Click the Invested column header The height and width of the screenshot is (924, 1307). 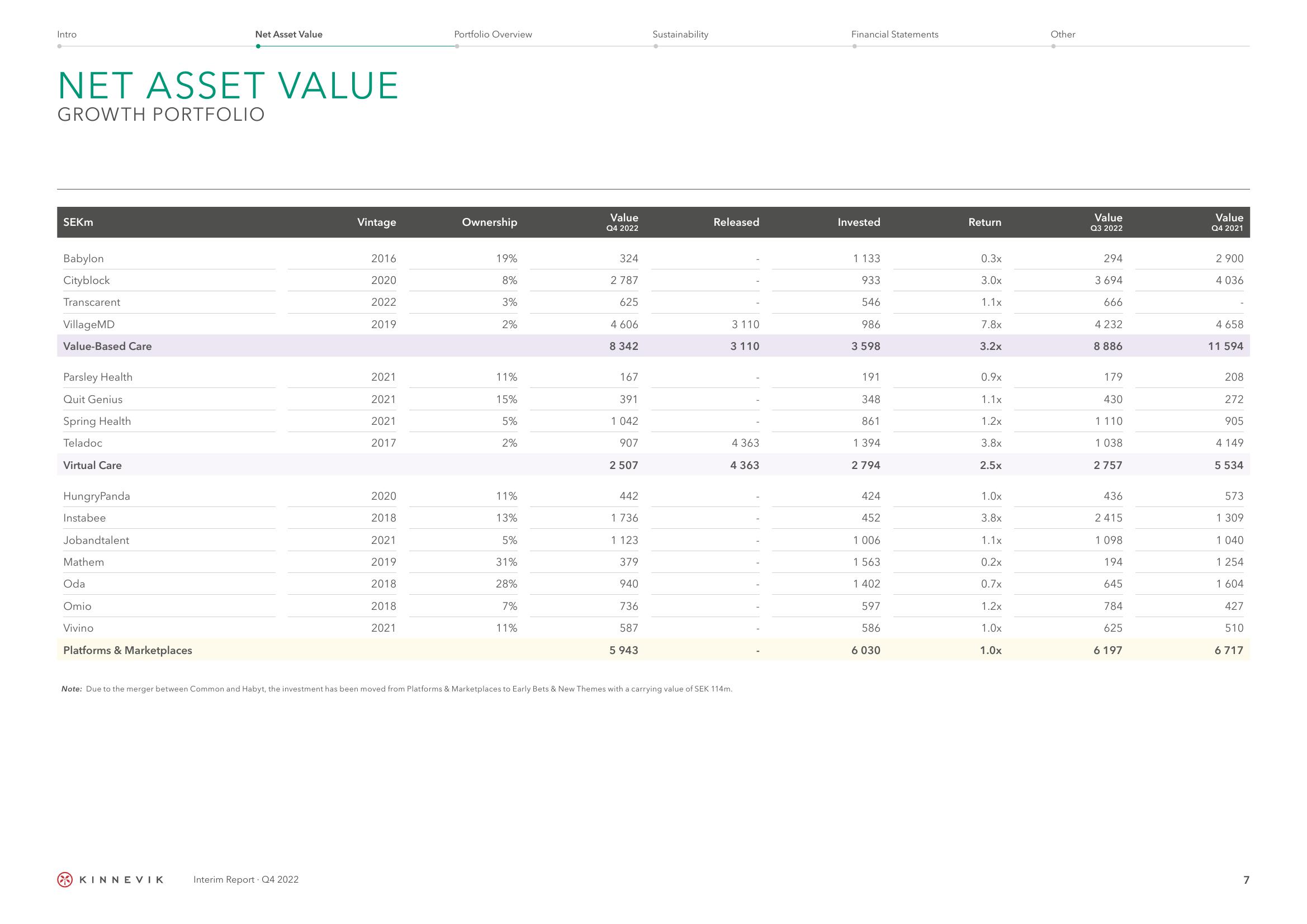click(x=859, y=222)
